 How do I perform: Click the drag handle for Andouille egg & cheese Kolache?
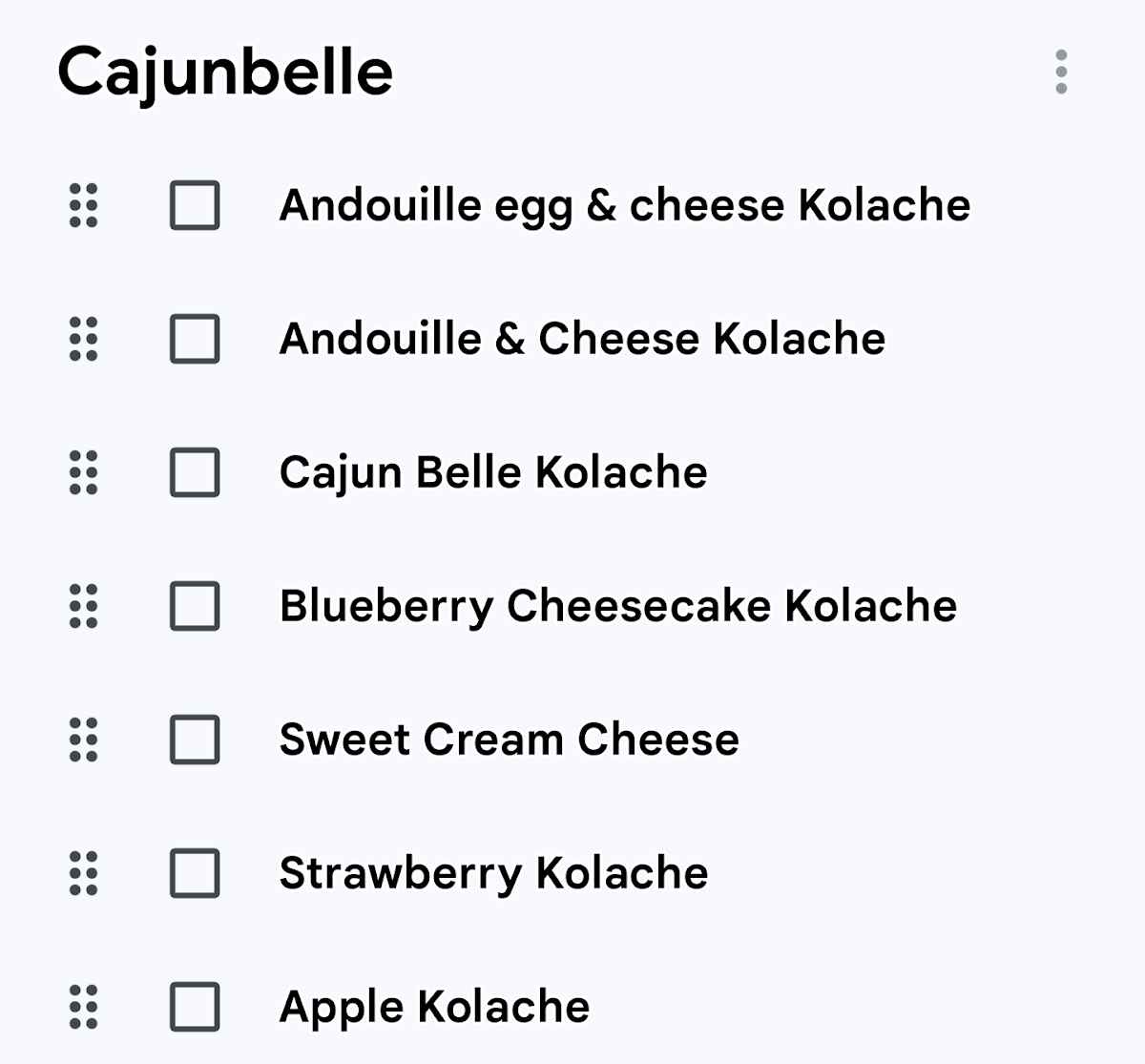[84, 205]
